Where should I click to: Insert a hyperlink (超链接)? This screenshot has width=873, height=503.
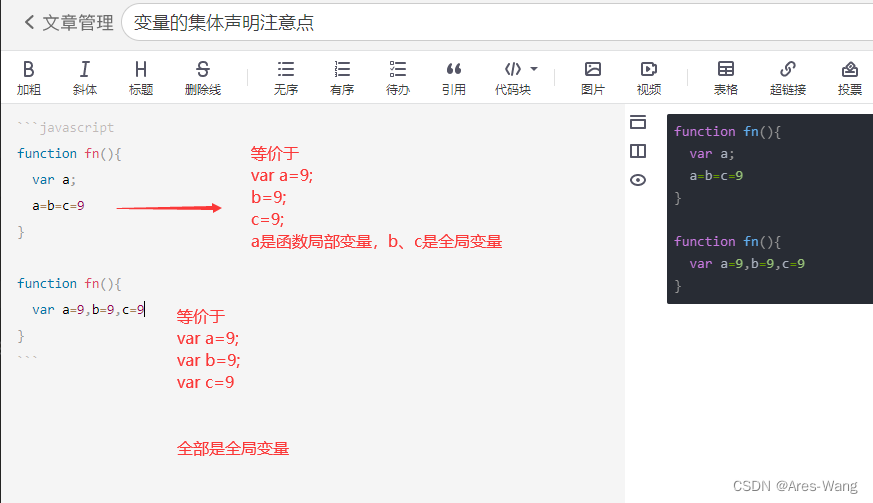(788, 77)
